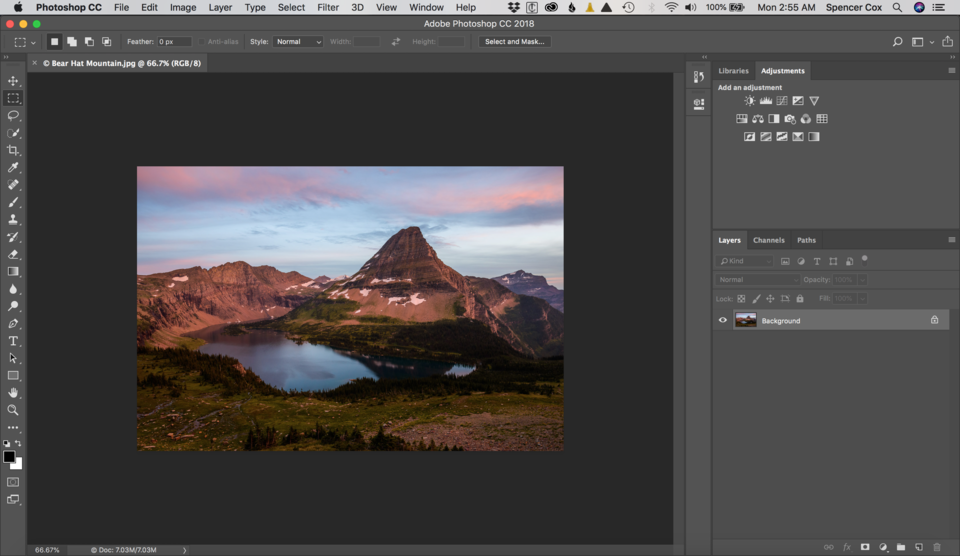Click the foreground color swatch

(9, 457)
